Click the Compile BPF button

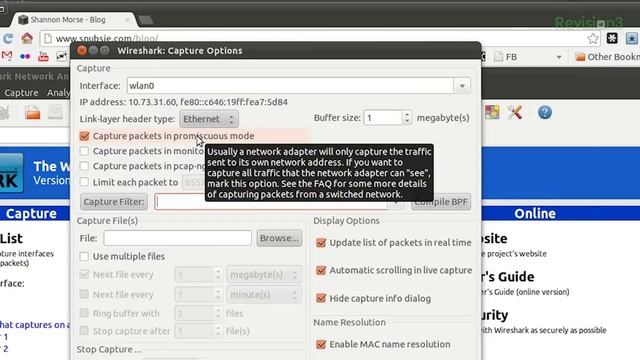(x=441, y=202)
